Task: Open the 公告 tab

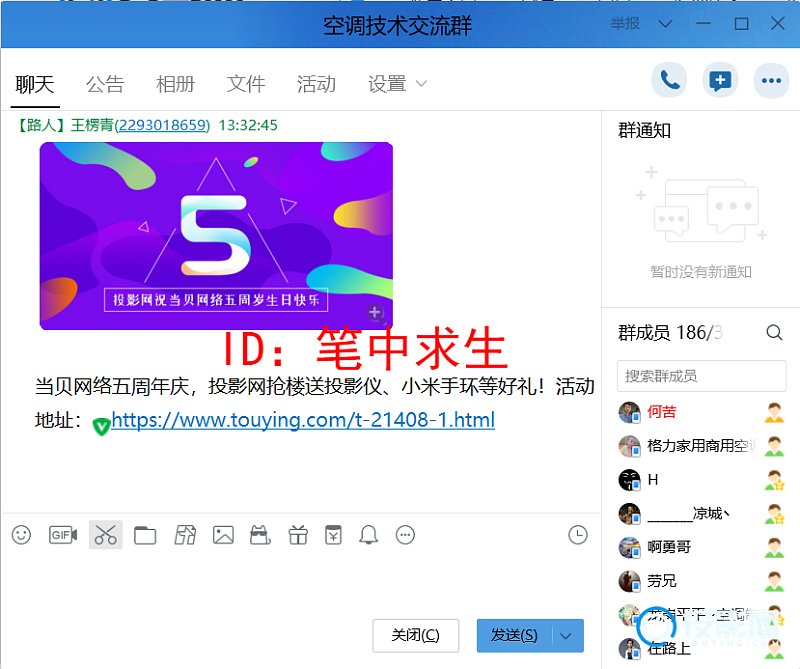Action: click(105, 84)
